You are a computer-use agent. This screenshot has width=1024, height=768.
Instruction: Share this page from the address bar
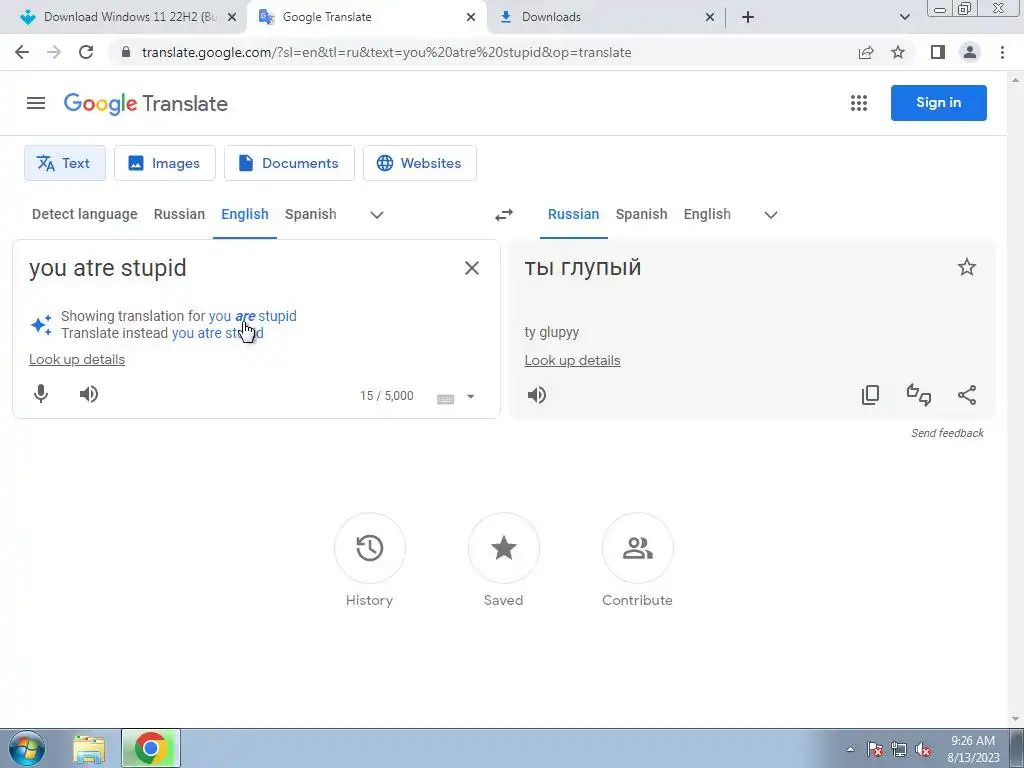(x=866, y=52)
